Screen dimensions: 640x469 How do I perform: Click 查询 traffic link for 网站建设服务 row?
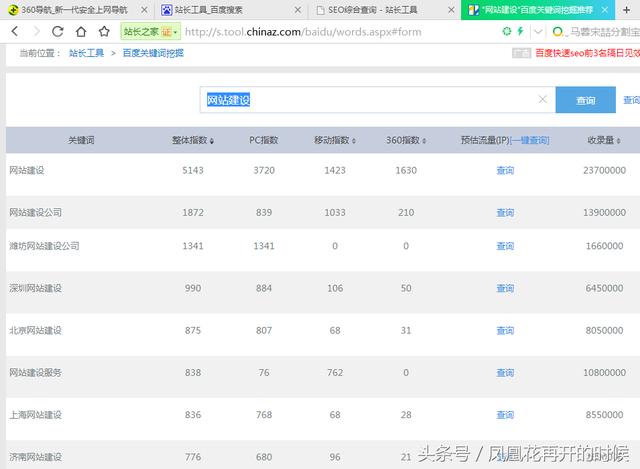505,372
